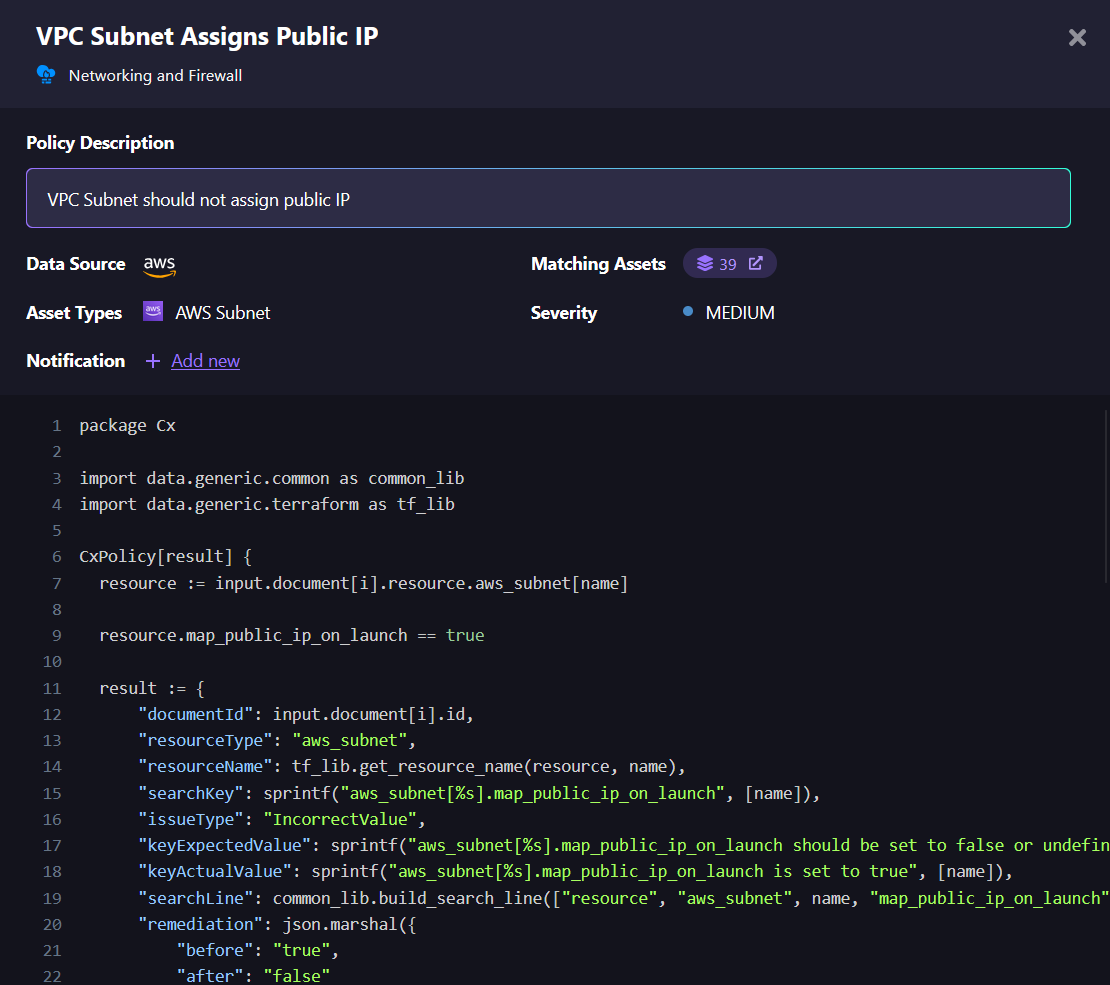Close the VPC Subnet policy panel

1077,38
